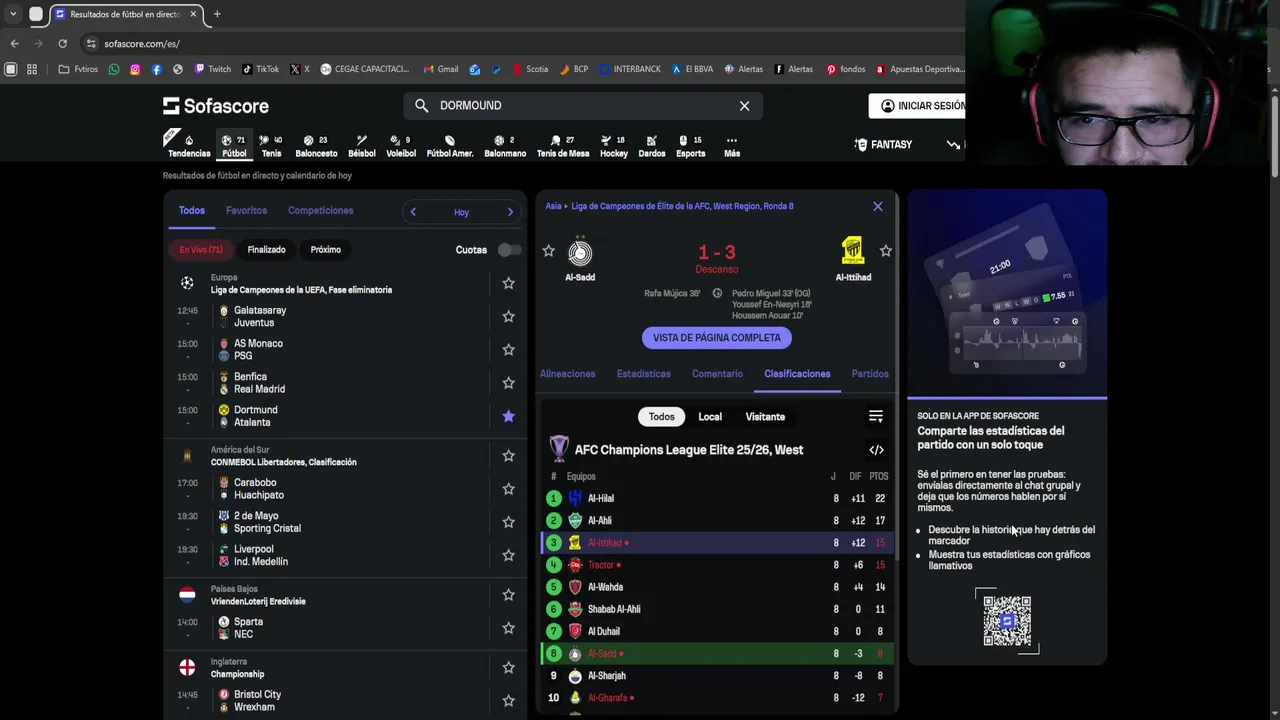Go to previous day arrow

(x=413, y=212)
